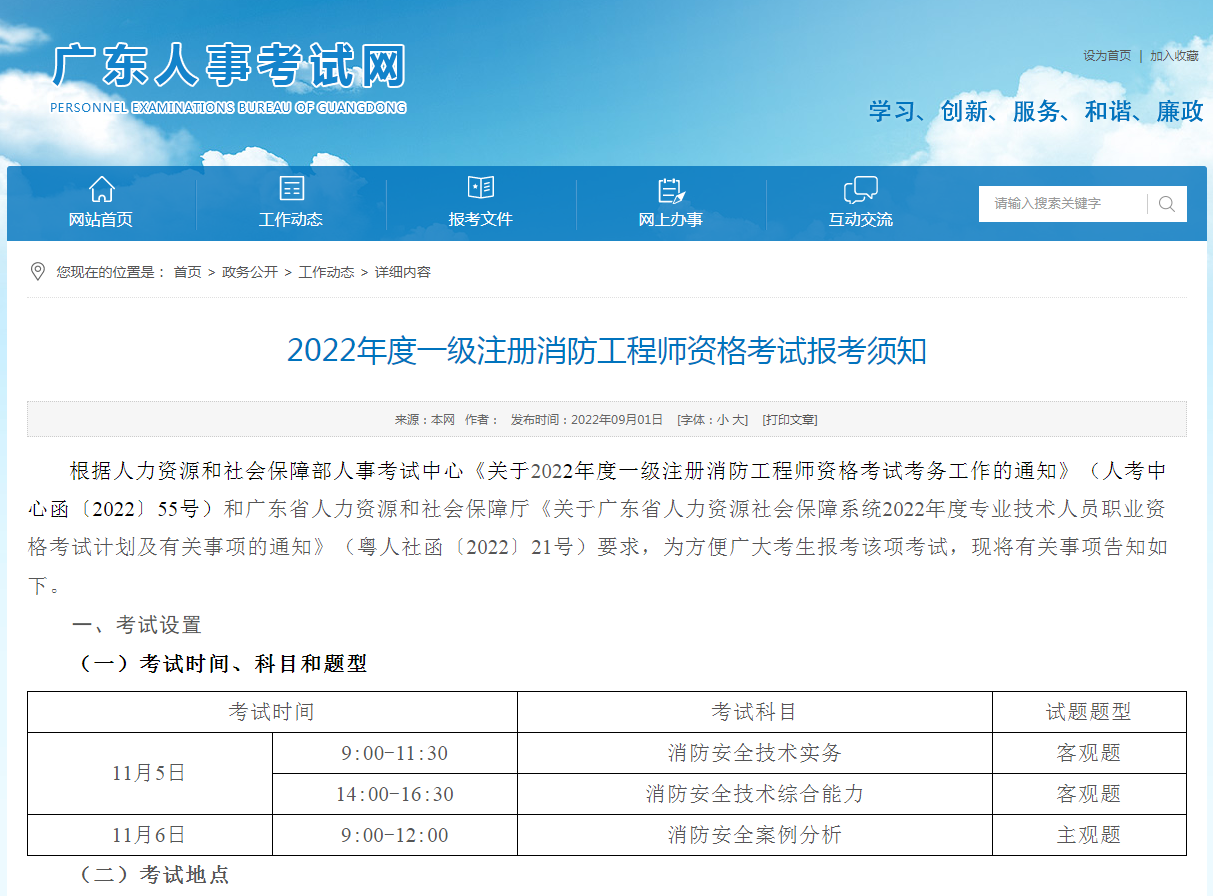Go to 互动交流 menu label

[860, 220]
